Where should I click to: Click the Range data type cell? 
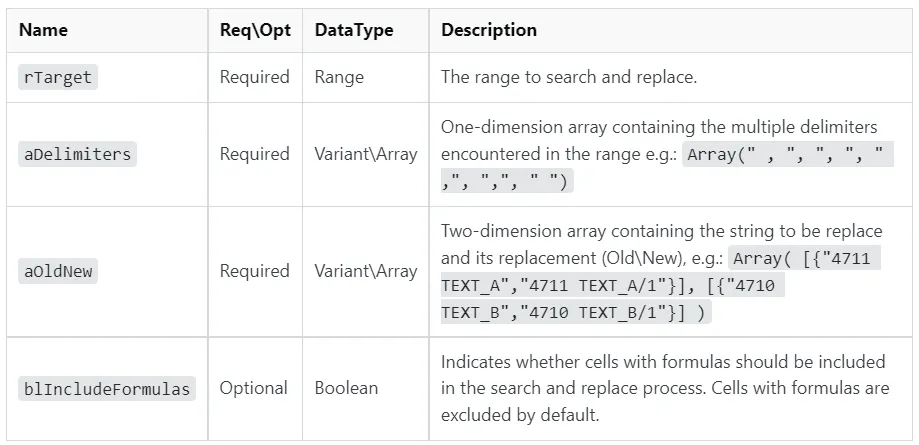(338, 77)
